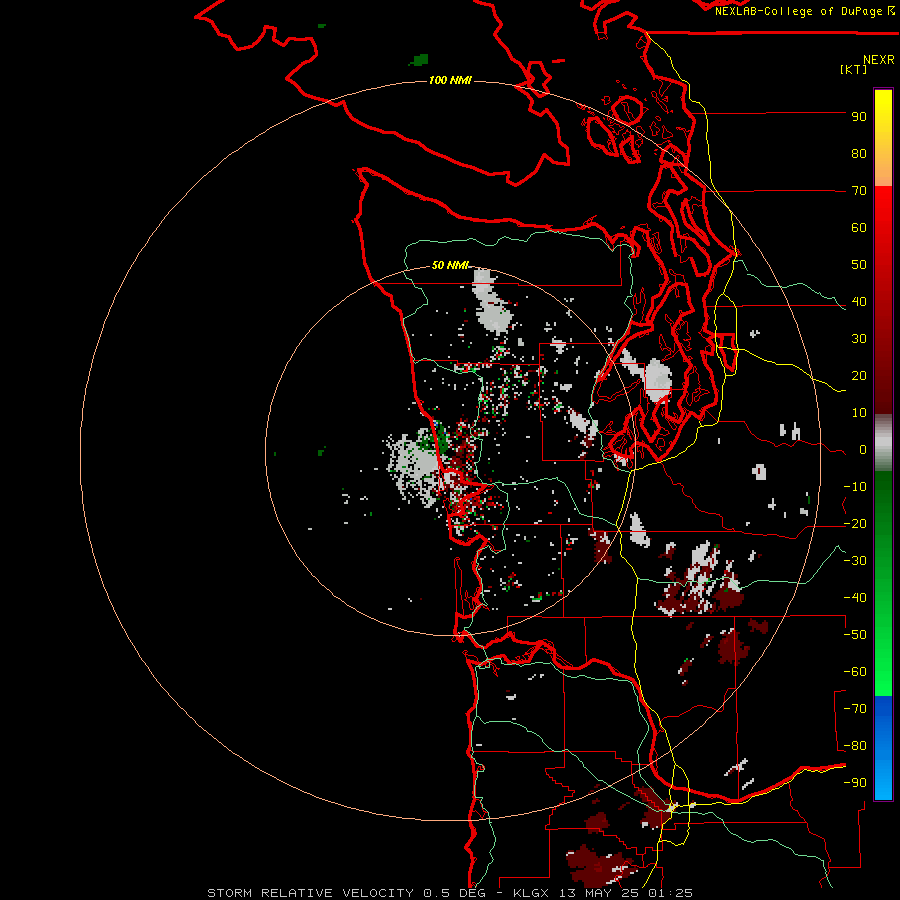Click the 0.5 DEG elevation text in caption
This screenshot has width=900, height=900.
pos(454,893)
